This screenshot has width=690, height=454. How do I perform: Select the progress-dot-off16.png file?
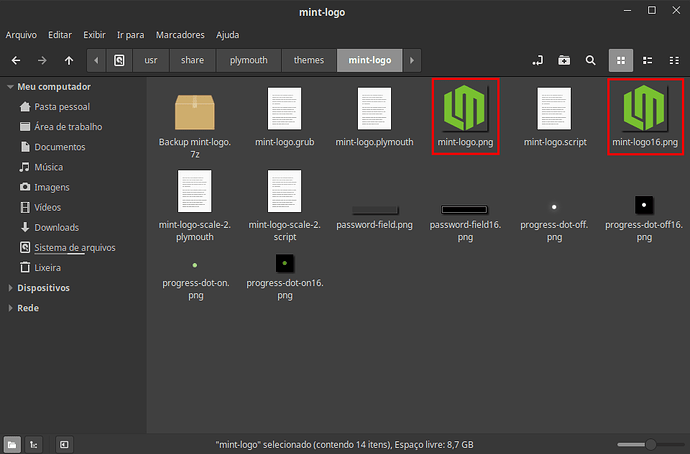(x=644, y=205)
